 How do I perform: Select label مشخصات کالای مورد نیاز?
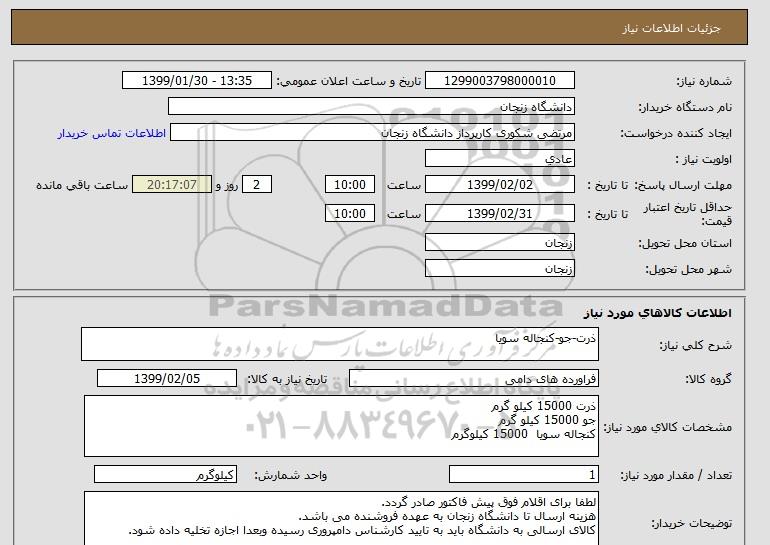[x=668, y=427]
